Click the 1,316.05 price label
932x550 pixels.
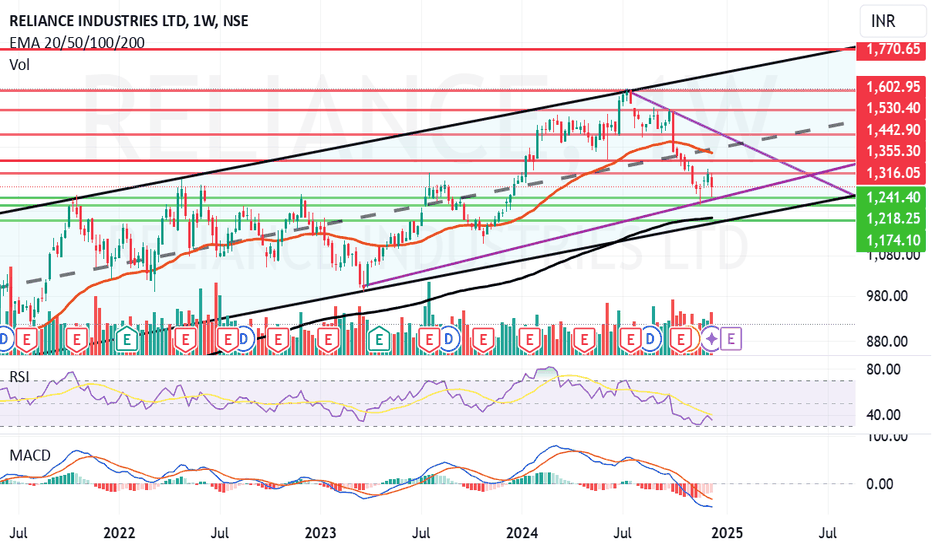pos(891,172)
